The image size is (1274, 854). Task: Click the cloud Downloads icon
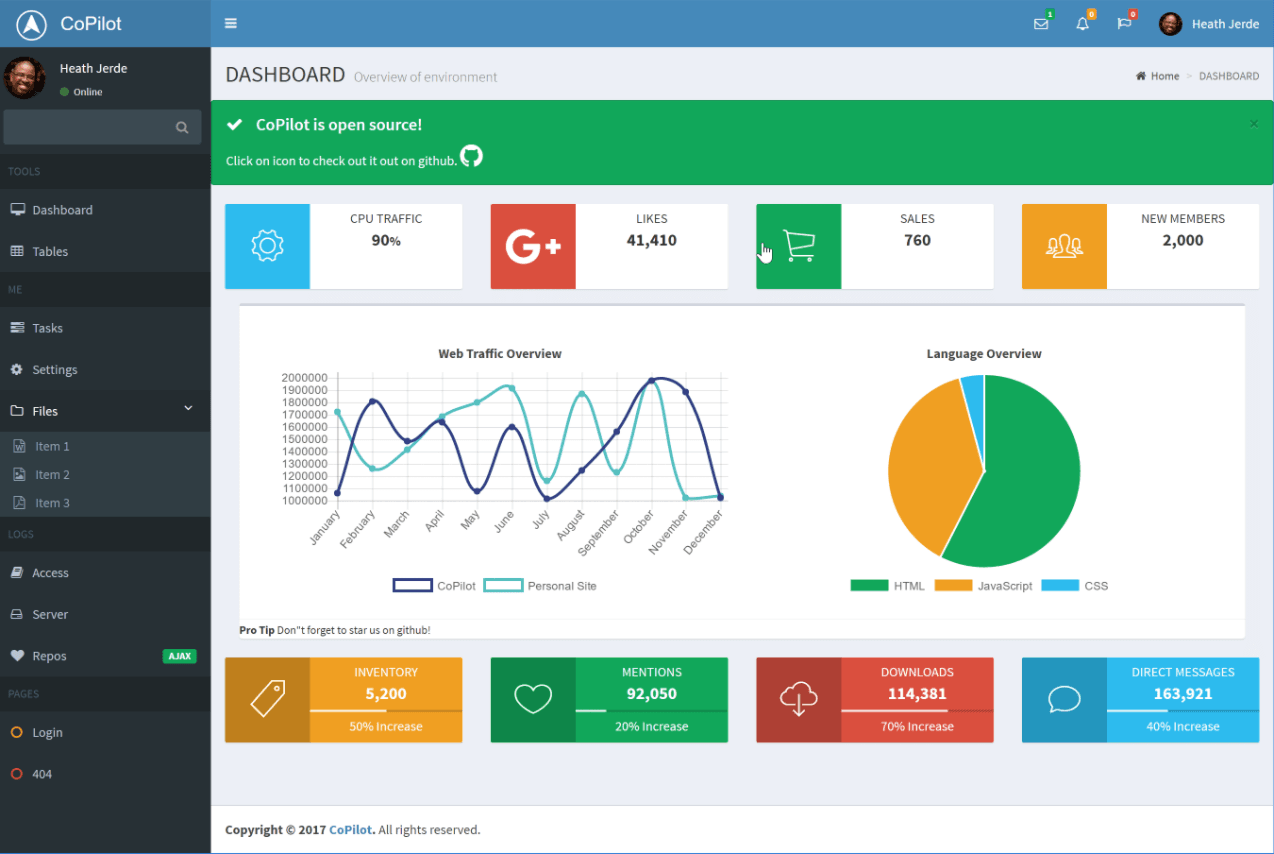pos(798,700)
